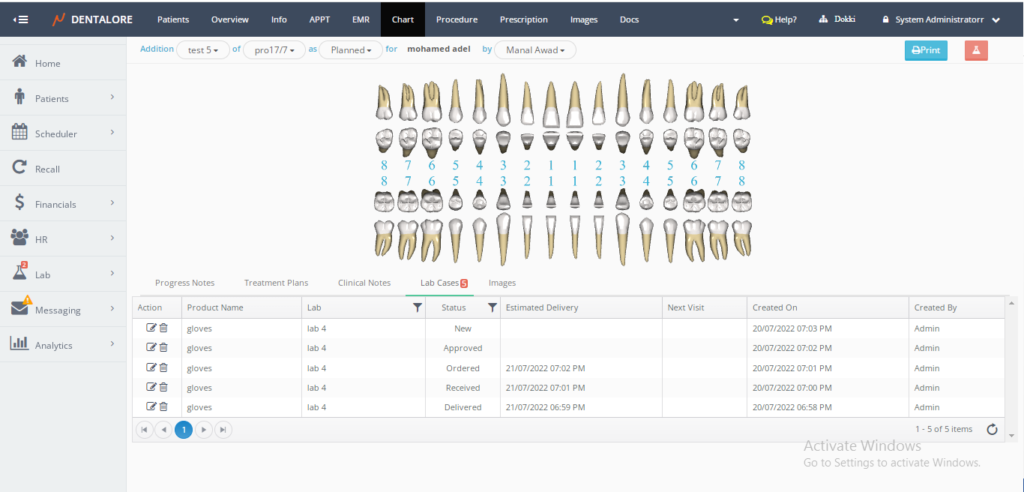Image resolution: width=1024 pixels, height=492 pixels.
Task: Collapse the sidebar with the hamburger icon
Action: pos(21,19)
